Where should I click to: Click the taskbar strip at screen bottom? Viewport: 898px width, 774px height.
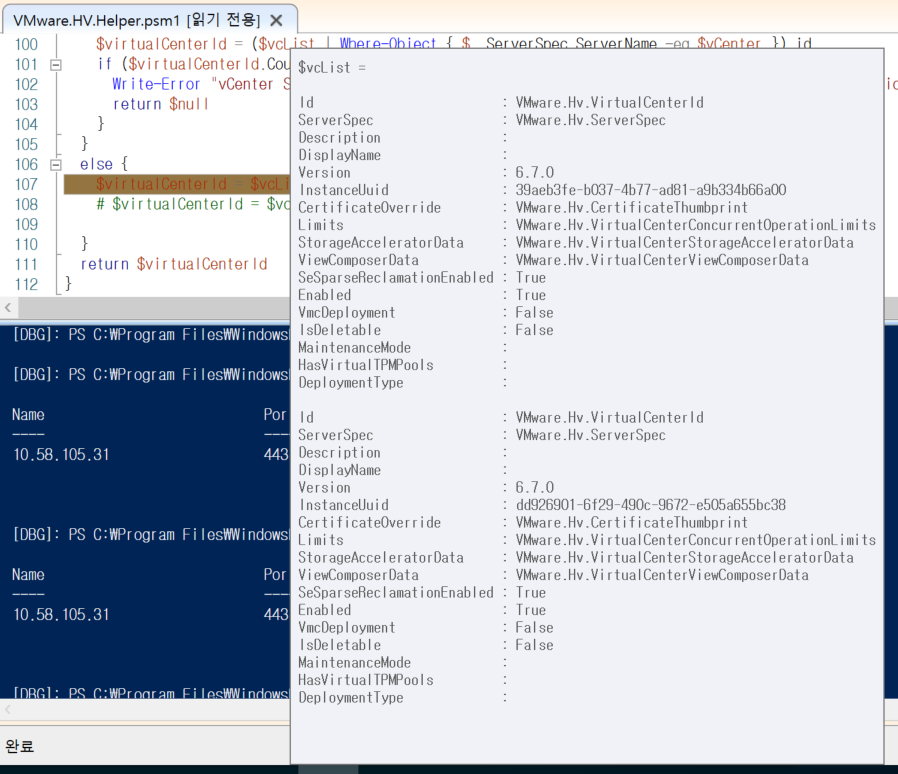(x=449, y=770)
